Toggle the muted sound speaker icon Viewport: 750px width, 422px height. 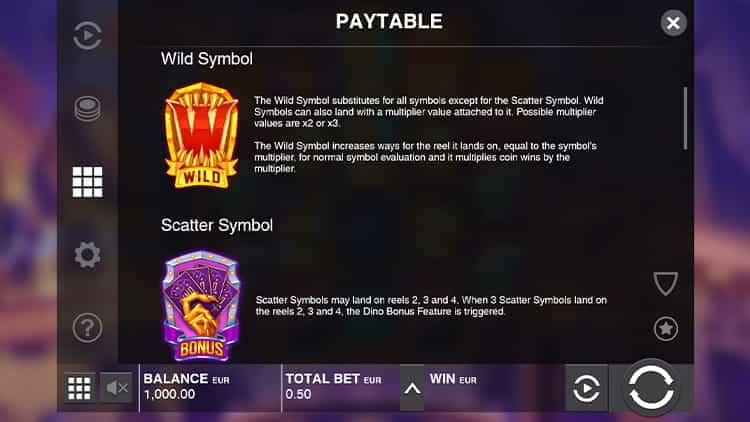116,388
